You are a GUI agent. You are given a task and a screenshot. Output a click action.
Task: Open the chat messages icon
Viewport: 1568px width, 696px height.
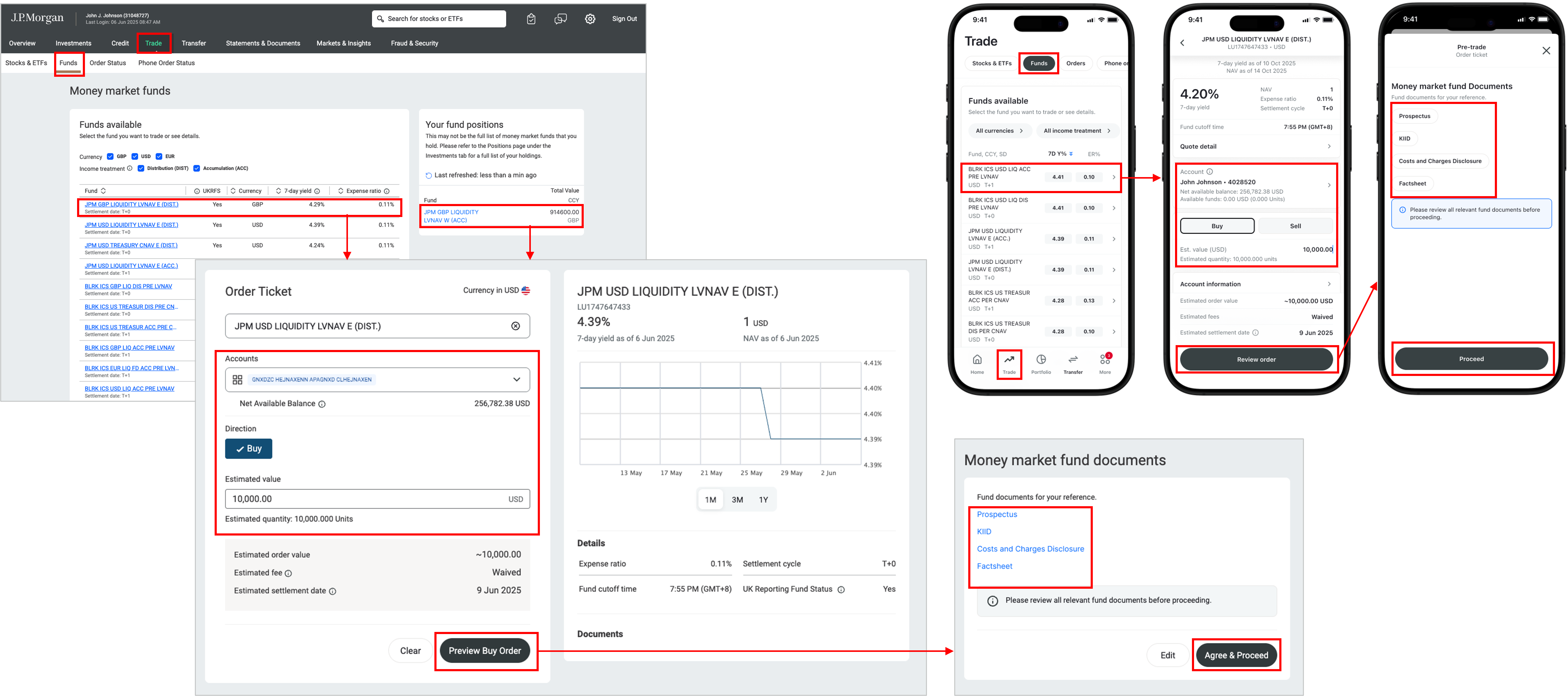pos(561,19)
